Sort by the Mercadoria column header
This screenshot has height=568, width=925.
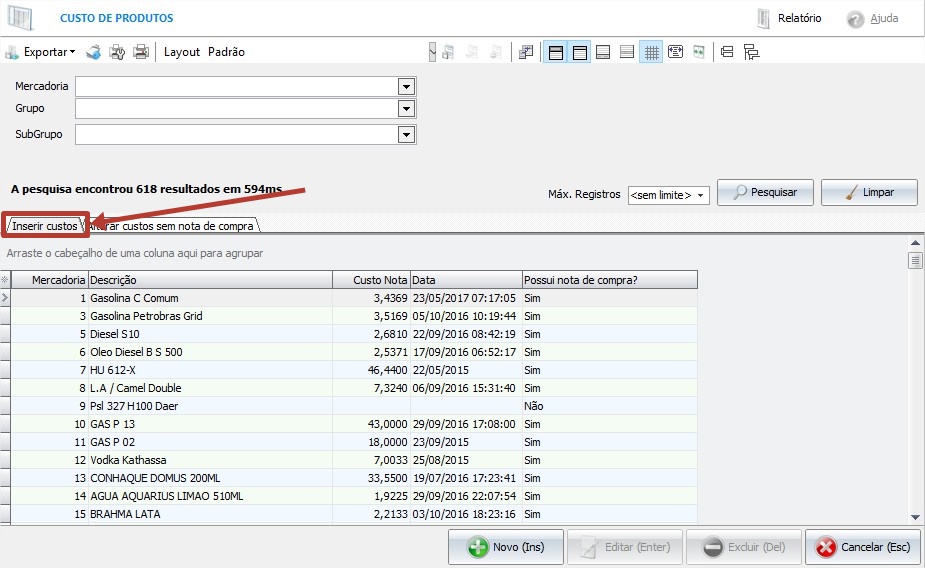[50, 280]
